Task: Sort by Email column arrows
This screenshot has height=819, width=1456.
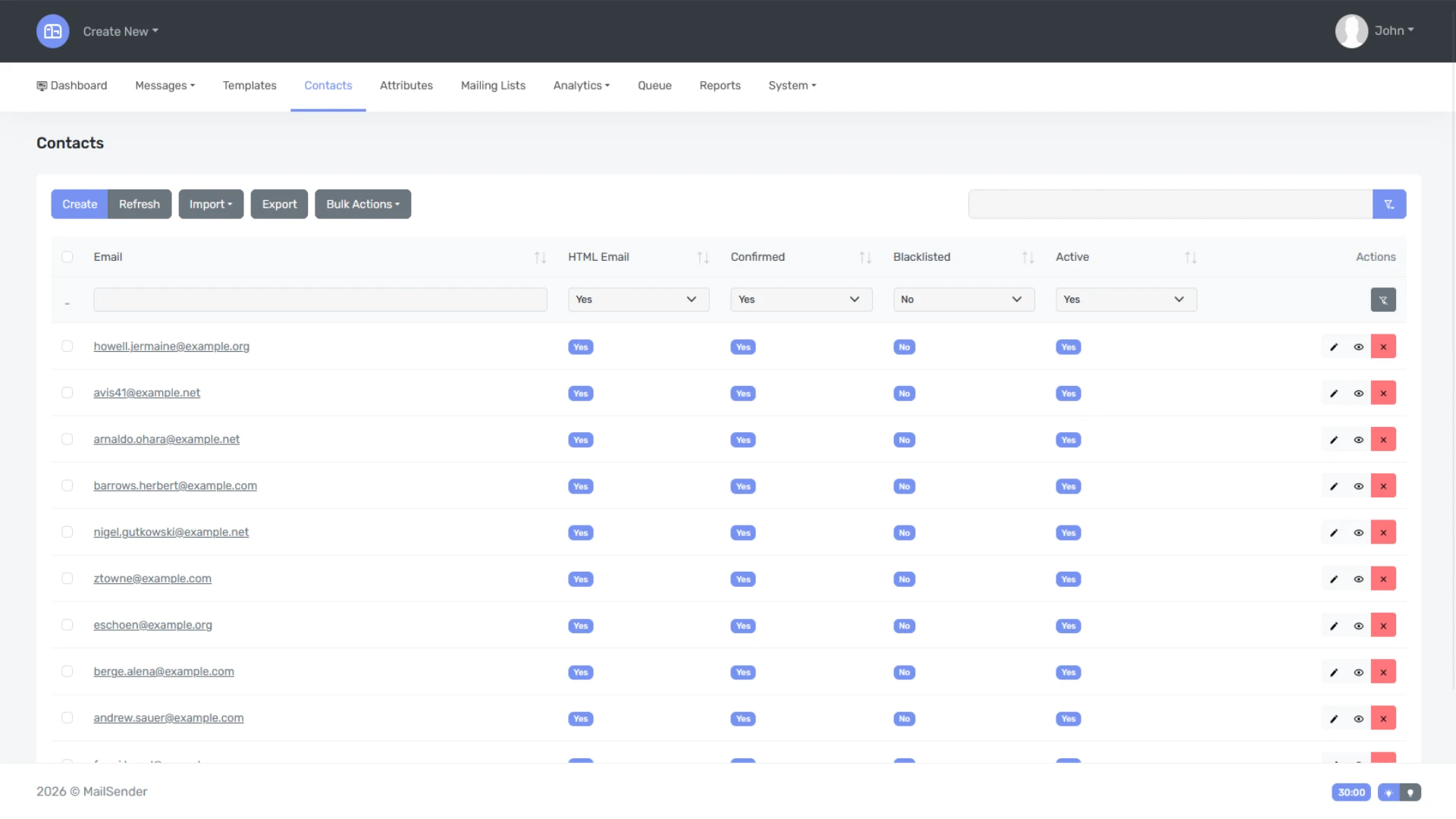Action: coord(539,258)
